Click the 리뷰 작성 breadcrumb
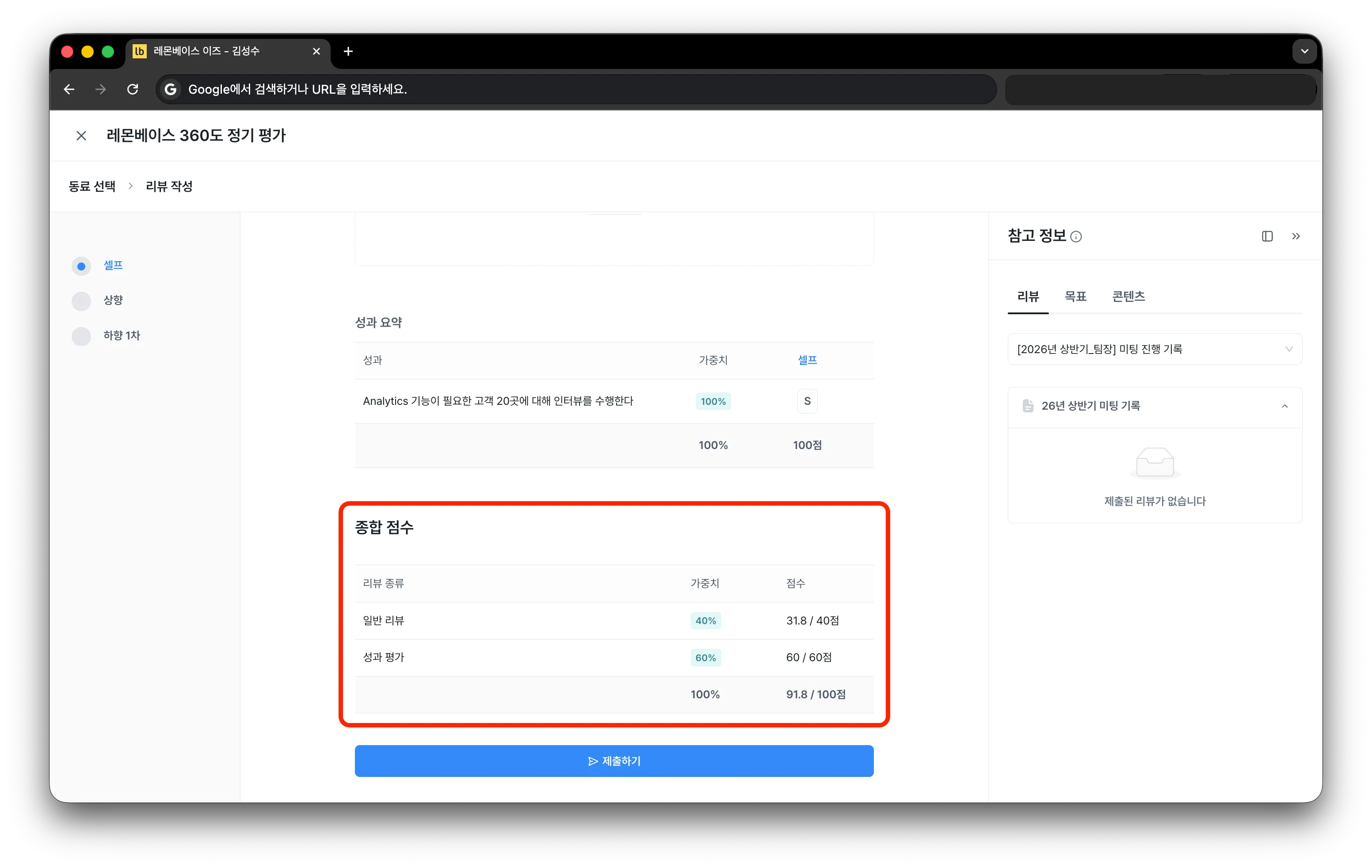 coord(169,186)
